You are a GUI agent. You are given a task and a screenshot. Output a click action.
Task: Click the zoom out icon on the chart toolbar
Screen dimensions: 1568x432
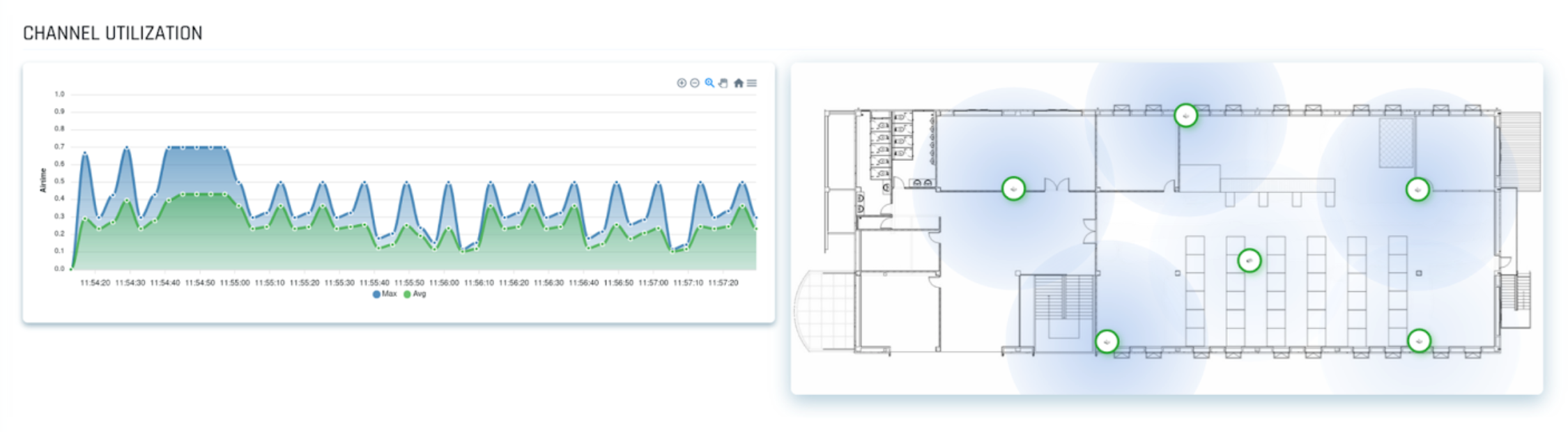pos(695,83)
